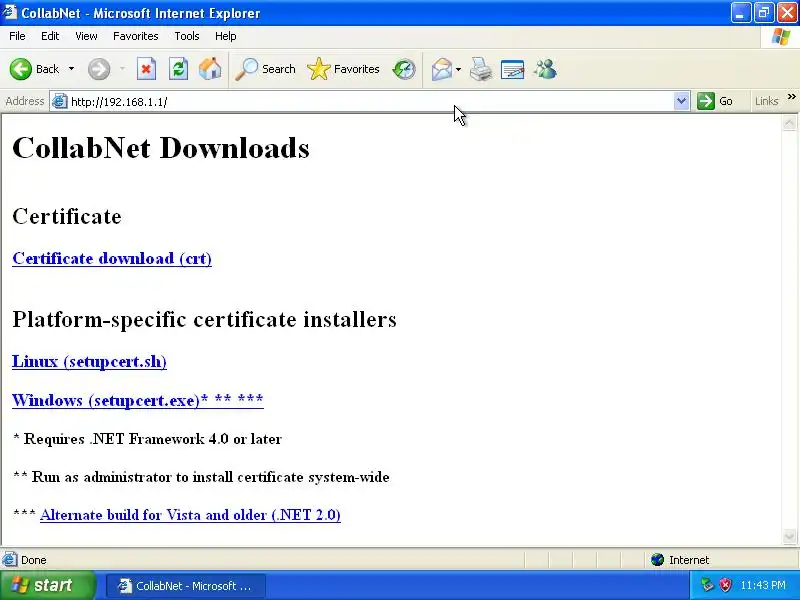Click the green Back arrow button

(x=20, y=69)
